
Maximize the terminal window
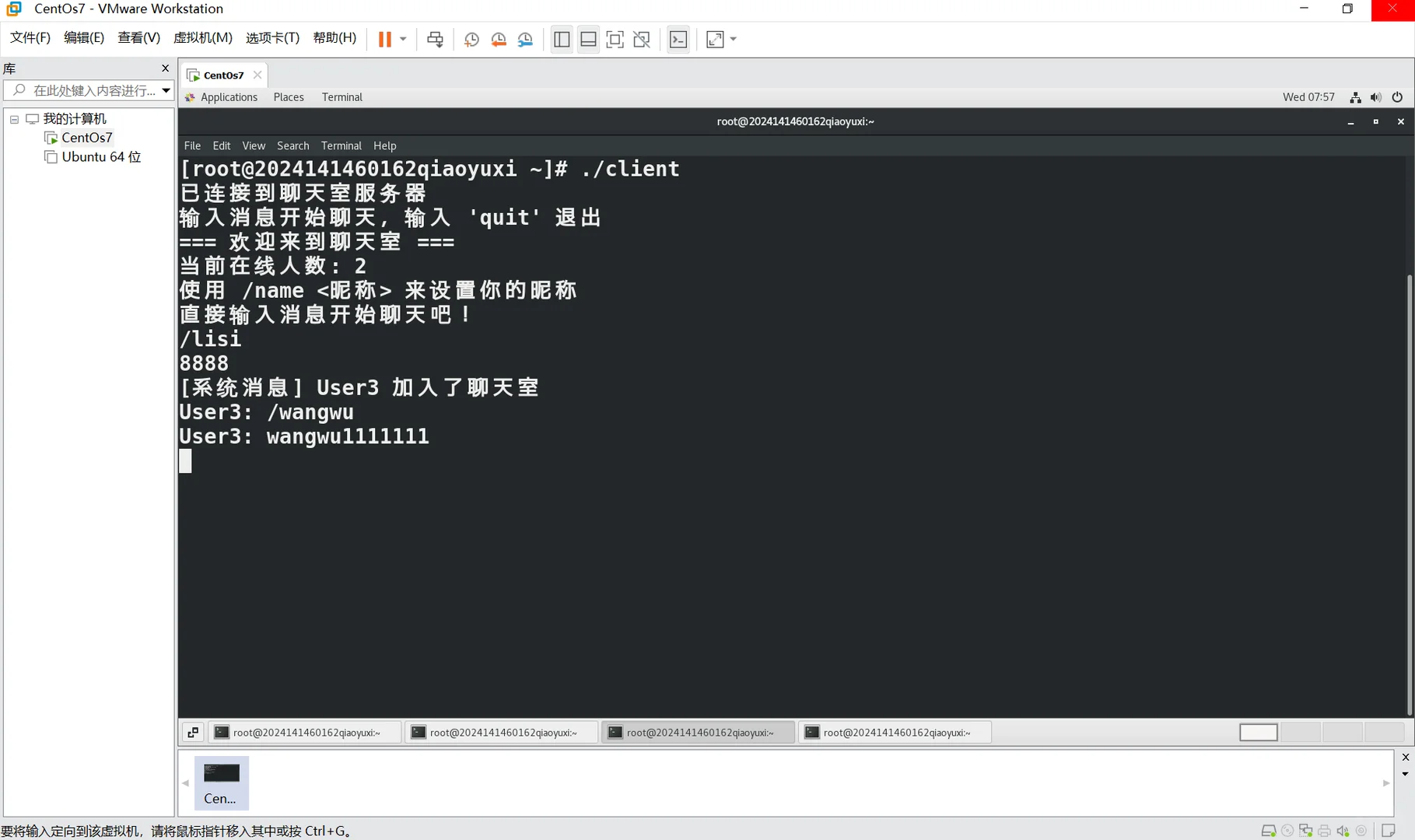[x=1376, y=122]
